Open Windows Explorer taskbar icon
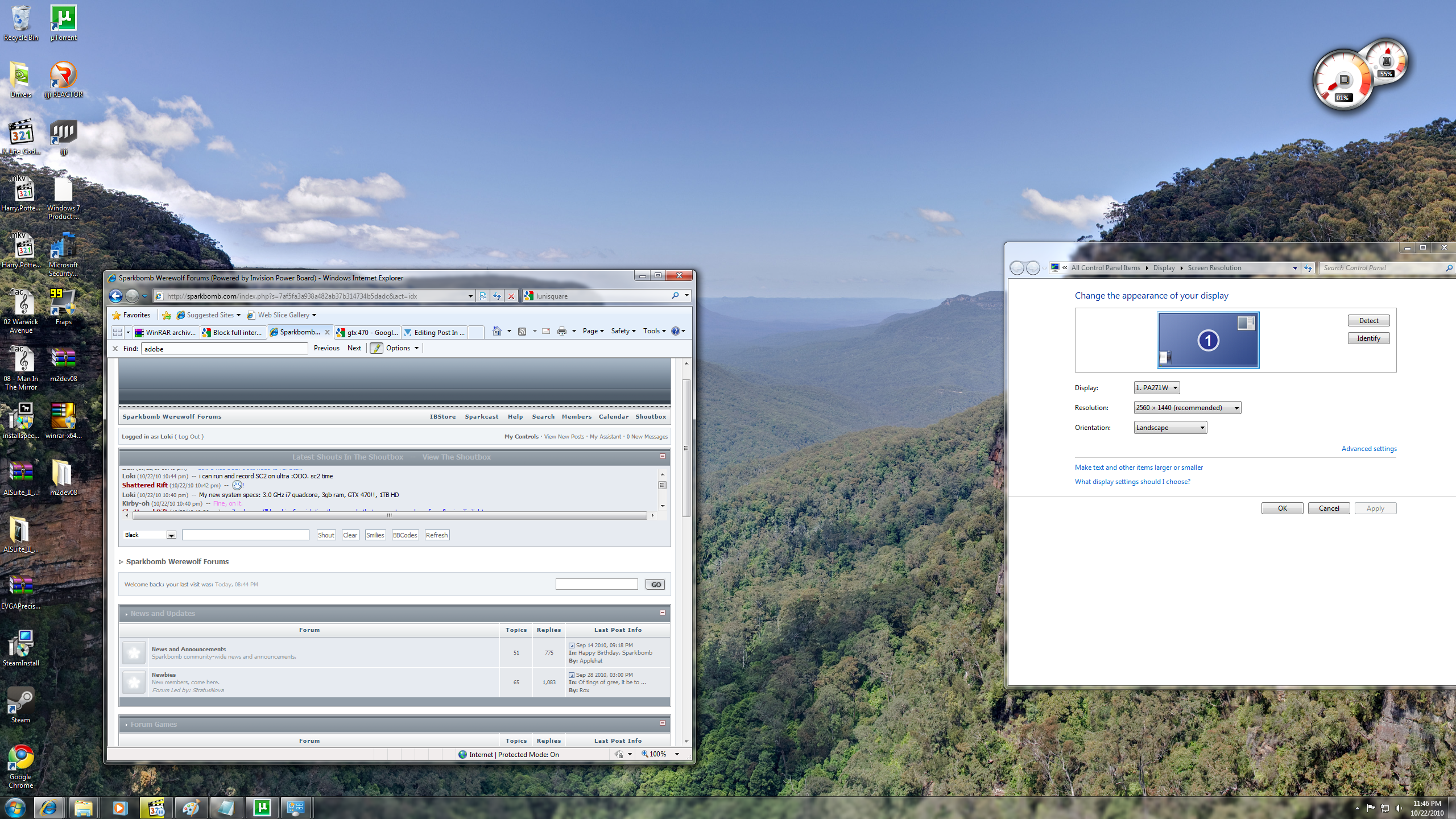This screenshot has width=1456, height=819. pos(84,808)
